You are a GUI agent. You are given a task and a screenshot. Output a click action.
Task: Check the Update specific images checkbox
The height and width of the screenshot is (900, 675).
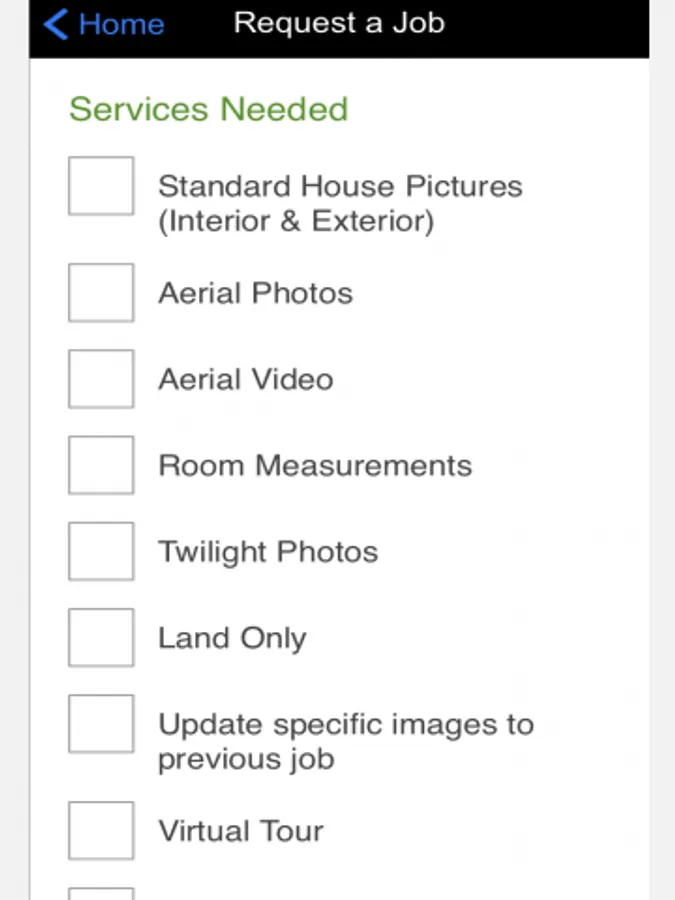tap(101, 724)
